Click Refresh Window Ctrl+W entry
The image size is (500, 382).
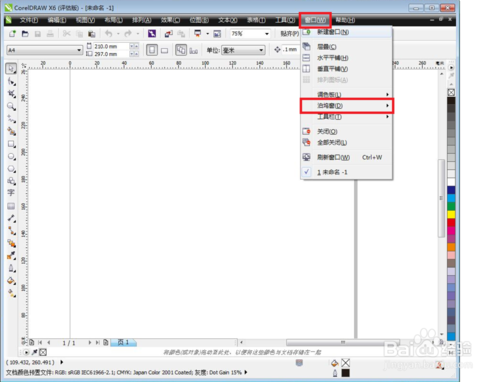[x=347, y=157]
